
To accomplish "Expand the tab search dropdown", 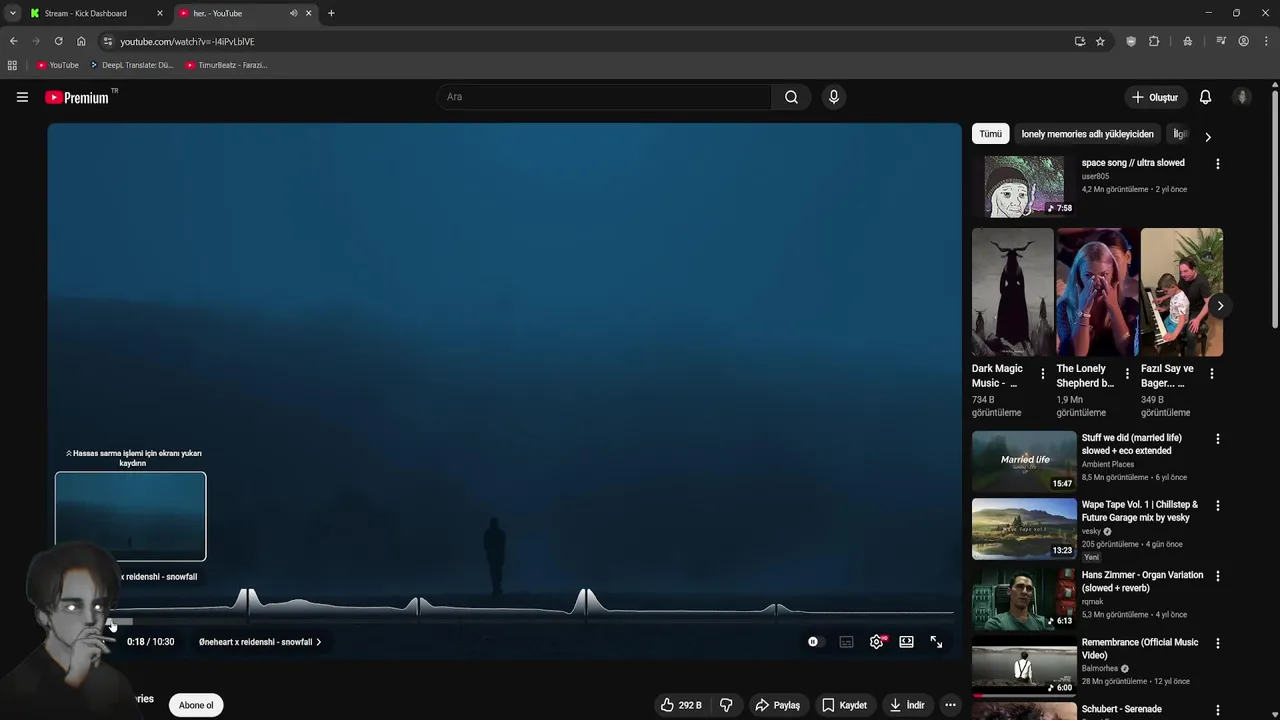I will click(12, 13).
